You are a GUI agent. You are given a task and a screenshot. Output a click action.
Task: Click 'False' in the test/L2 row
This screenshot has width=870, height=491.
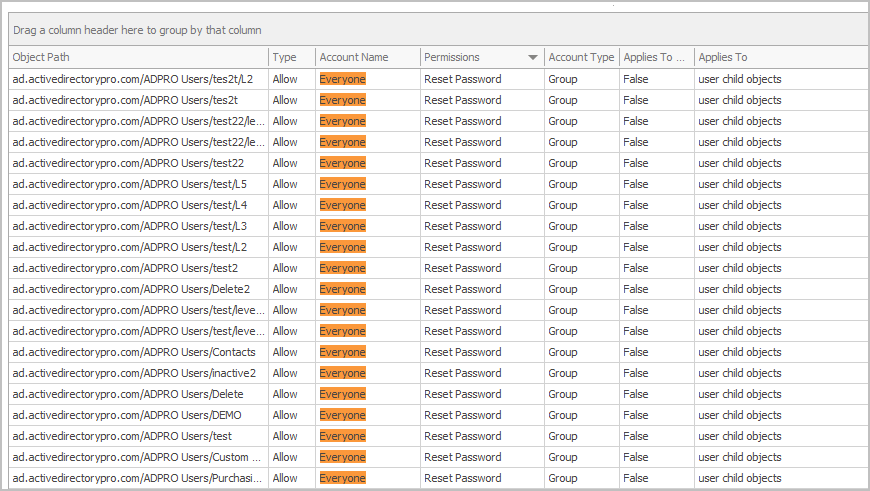coord(635,247)
